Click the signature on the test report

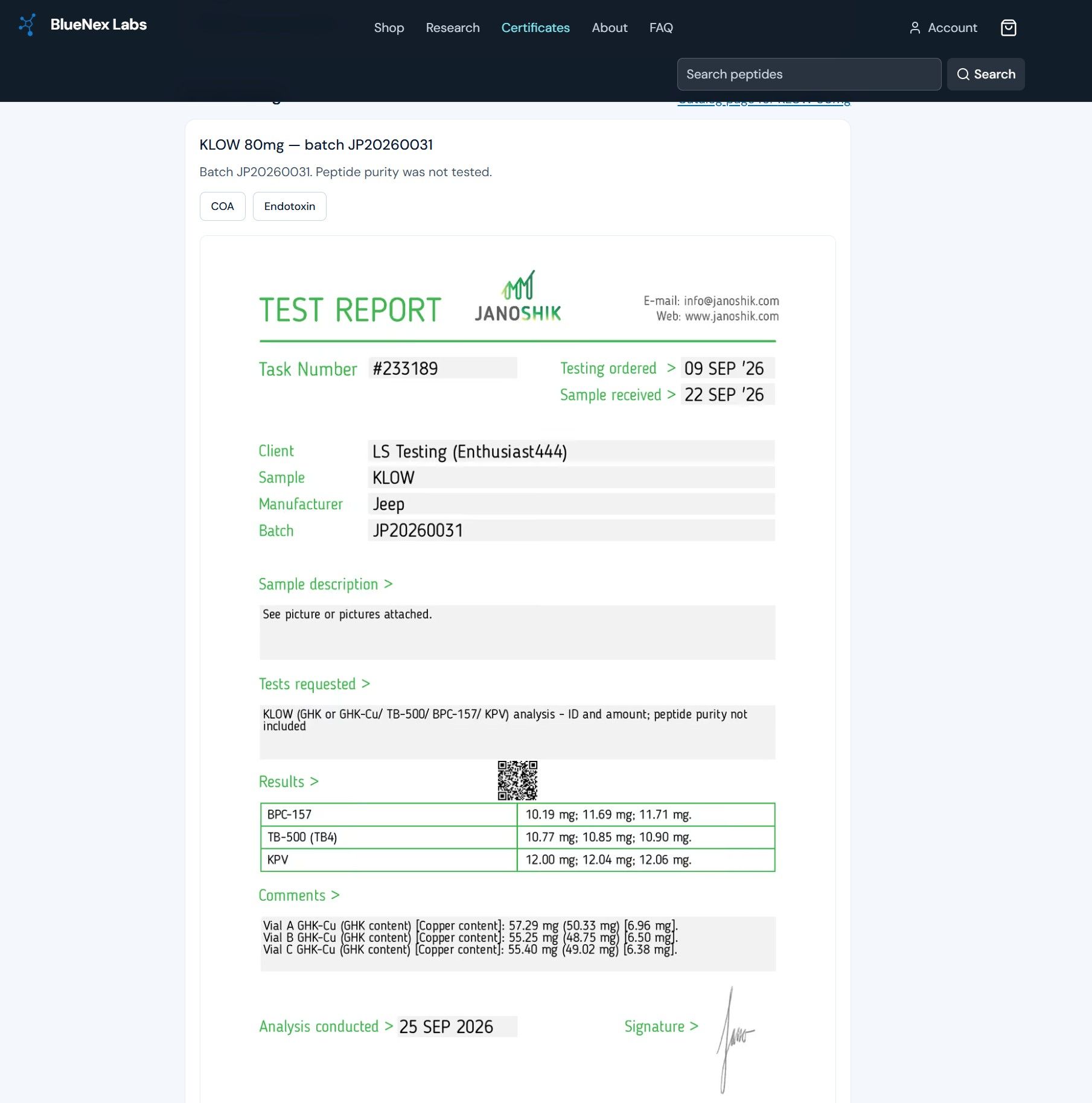point(735,1040)
